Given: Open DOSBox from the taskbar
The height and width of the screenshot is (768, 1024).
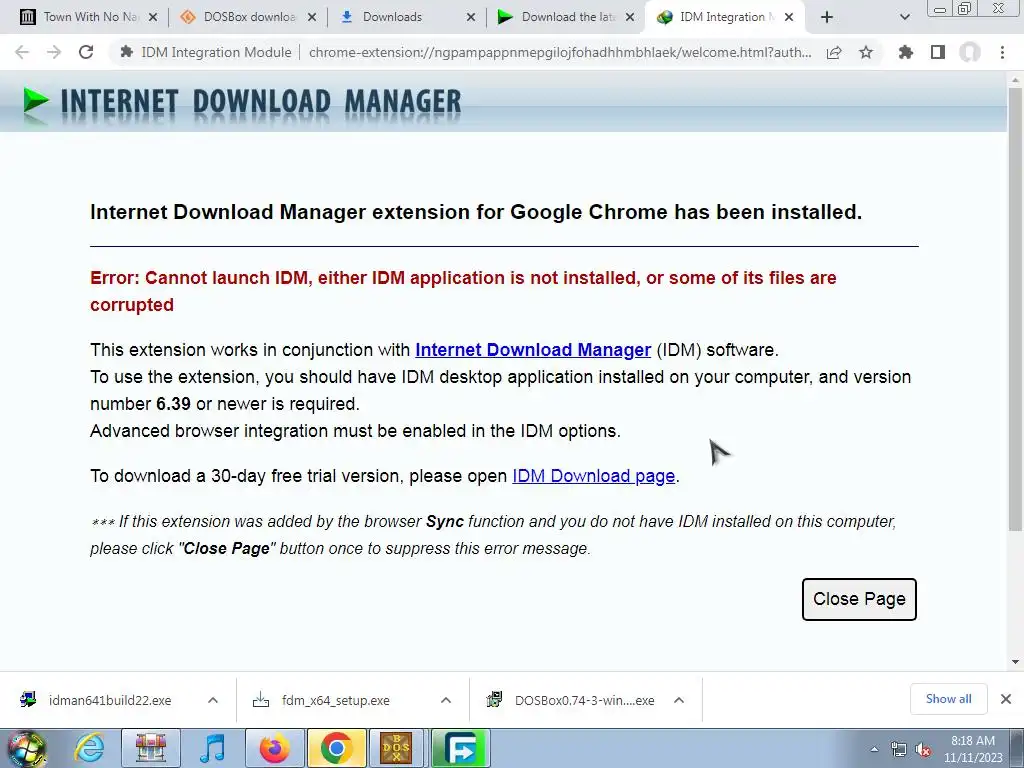Looking at the screenshot, I should [x=397, y=748].
